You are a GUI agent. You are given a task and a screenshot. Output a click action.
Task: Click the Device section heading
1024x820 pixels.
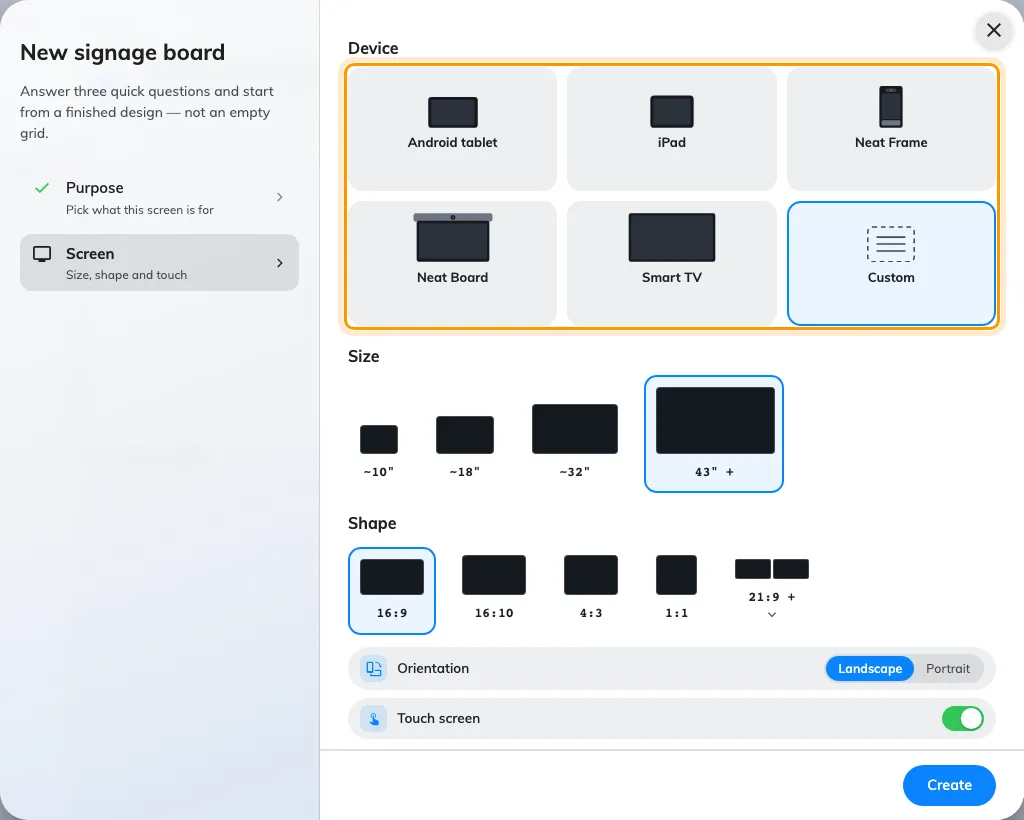(x=373, y=48)
